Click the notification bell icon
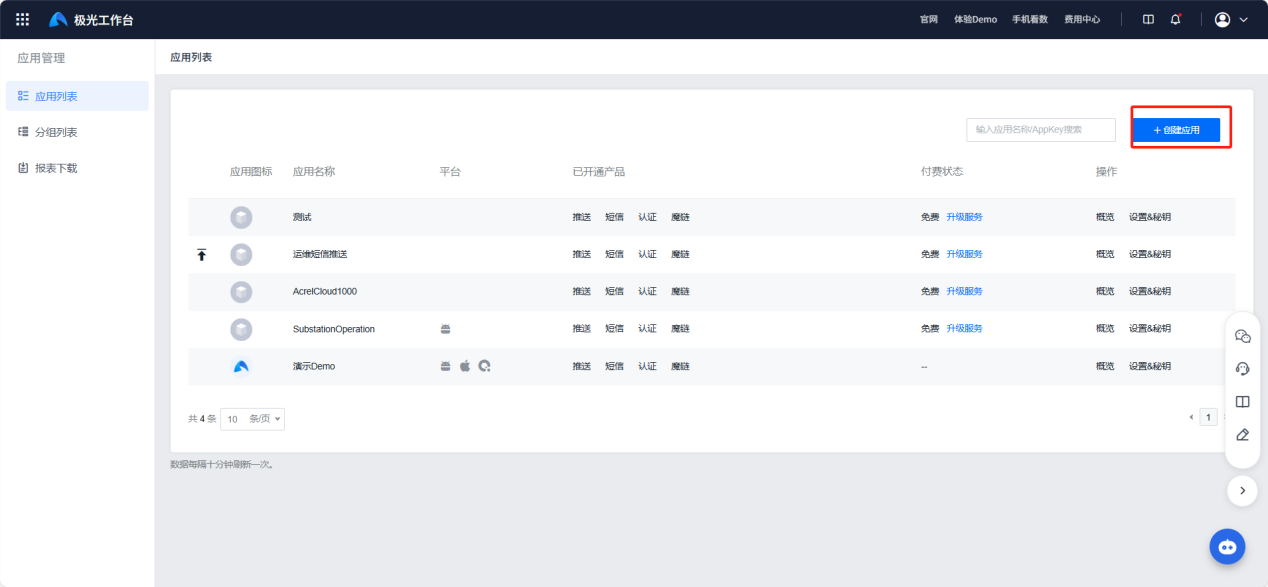 [x=1176, y=19]
